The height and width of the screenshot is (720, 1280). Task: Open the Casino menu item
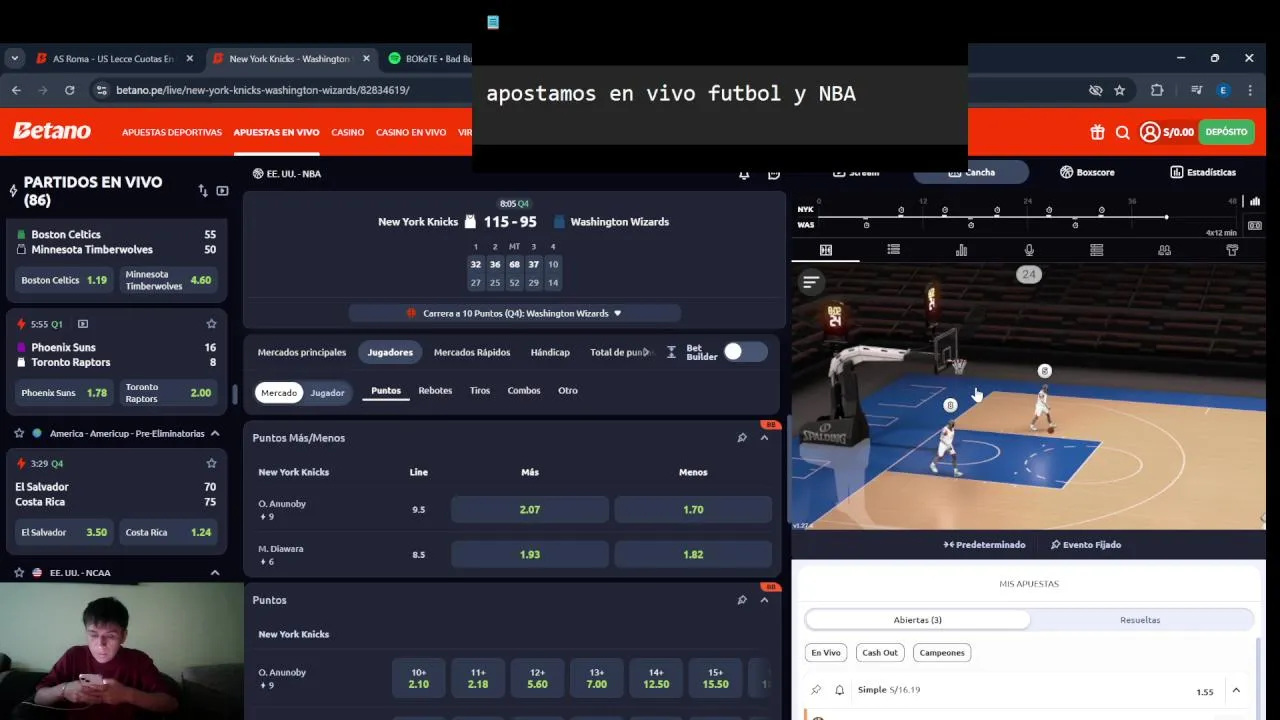click(x=348, y=132)
